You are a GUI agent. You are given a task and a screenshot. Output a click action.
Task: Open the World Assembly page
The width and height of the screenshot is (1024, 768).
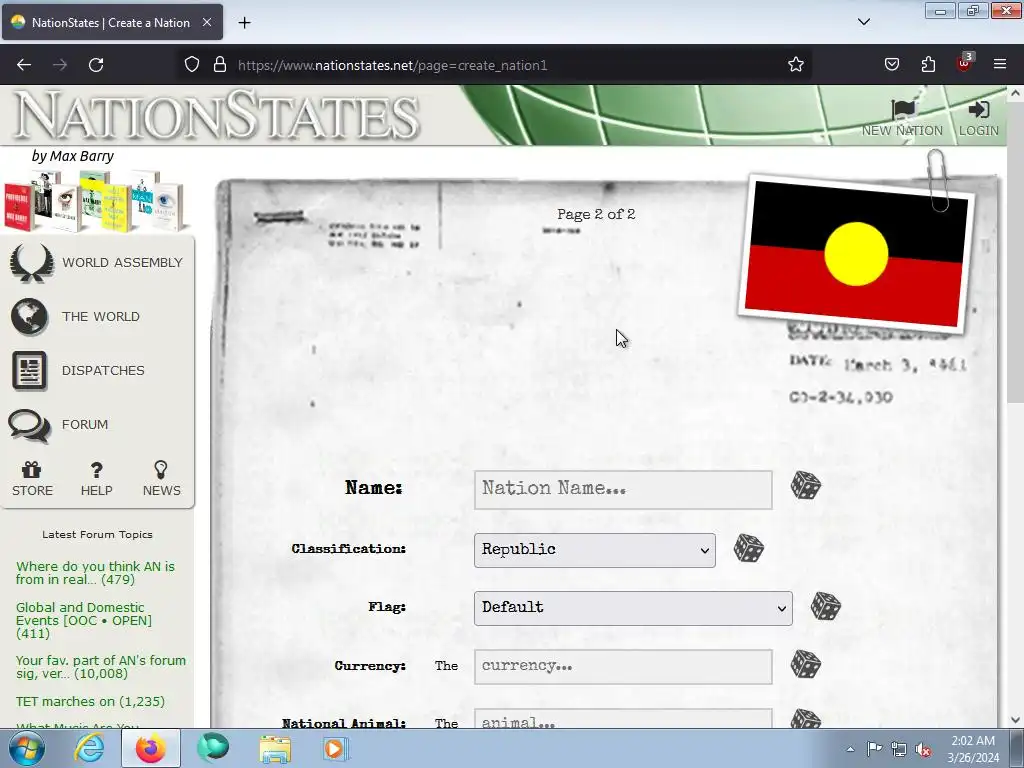click(97, 263)
